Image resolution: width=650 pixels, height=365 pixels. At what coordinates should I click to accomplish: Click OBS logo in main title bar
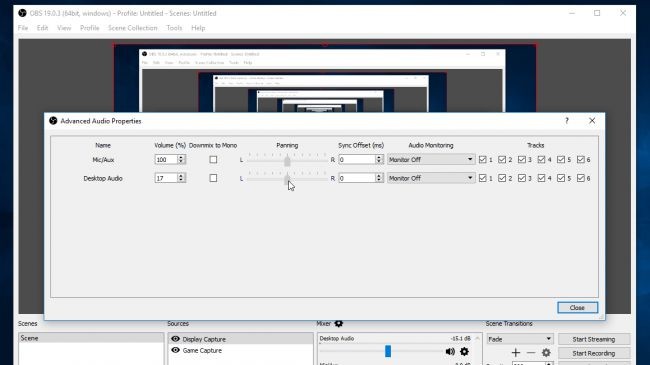(22, 13)
